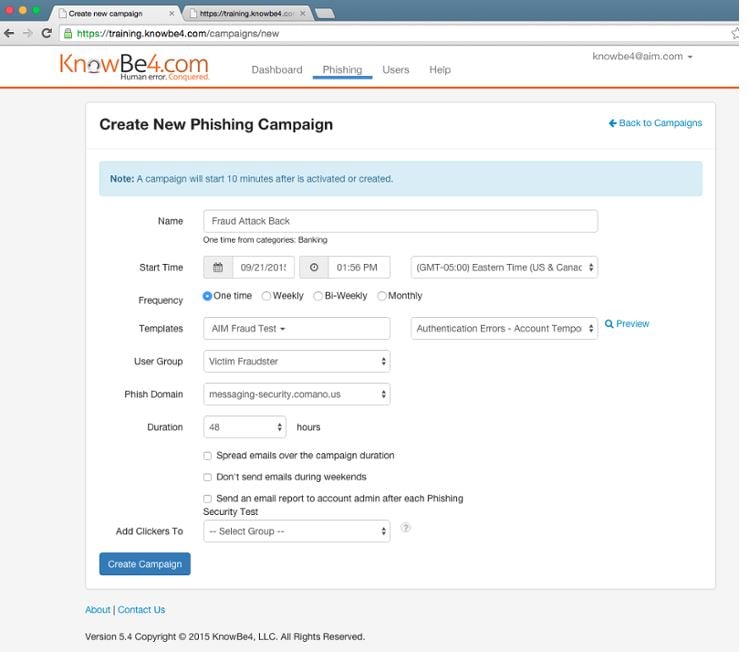Click the Create Campaign button
This screenshot has width=748, height=663.
tap(145, 564)
